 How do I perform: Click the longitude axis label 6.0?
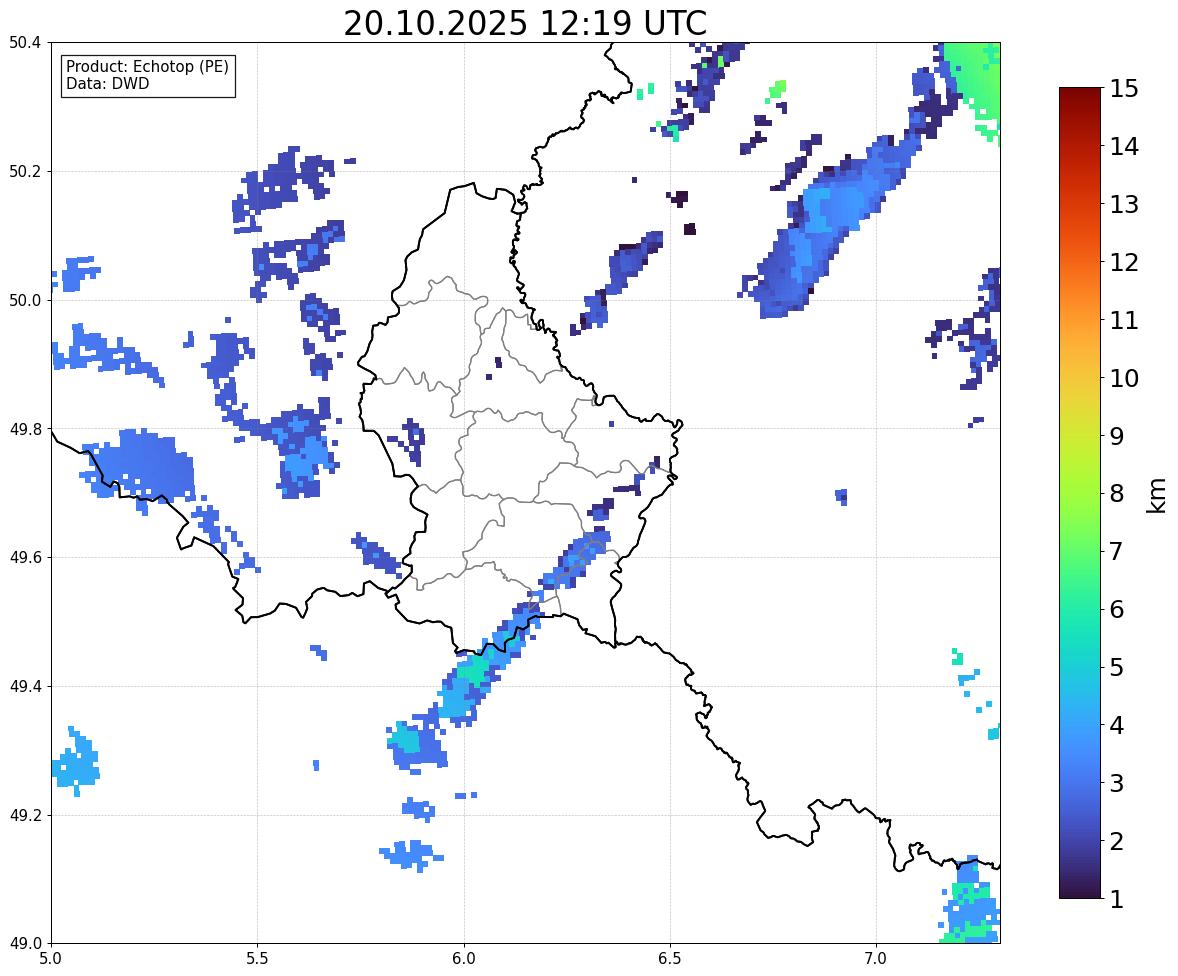coord(464,959)
